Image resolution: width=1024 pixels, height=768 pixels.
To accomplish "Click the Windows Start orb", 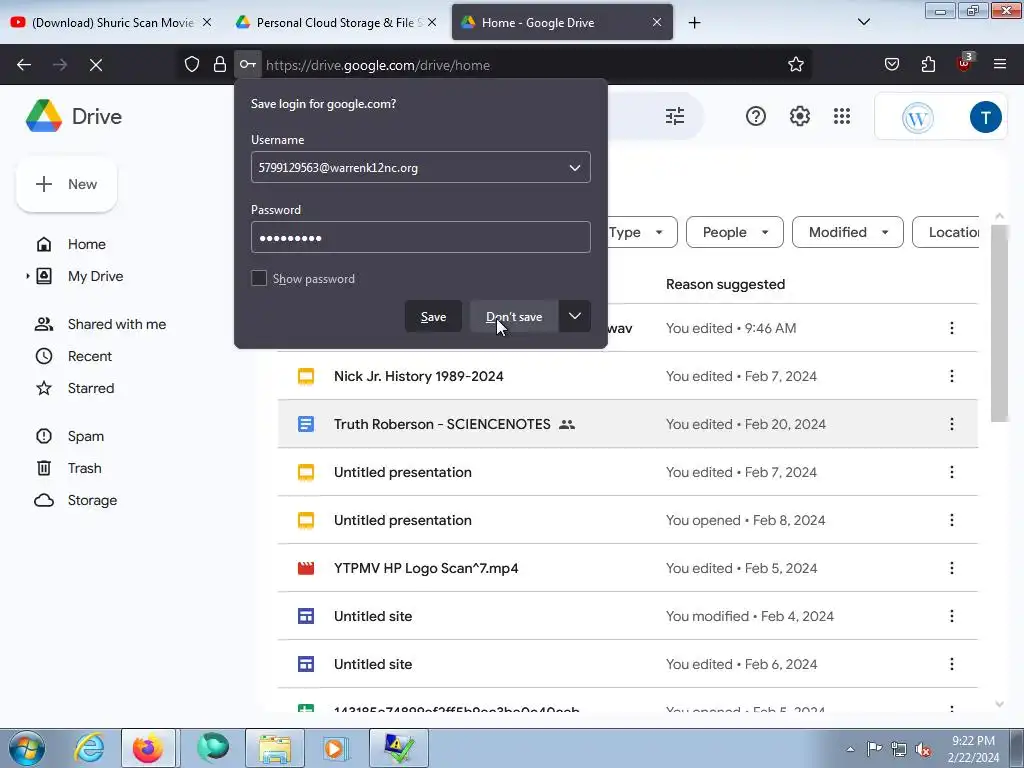I will tap(27, 748).
